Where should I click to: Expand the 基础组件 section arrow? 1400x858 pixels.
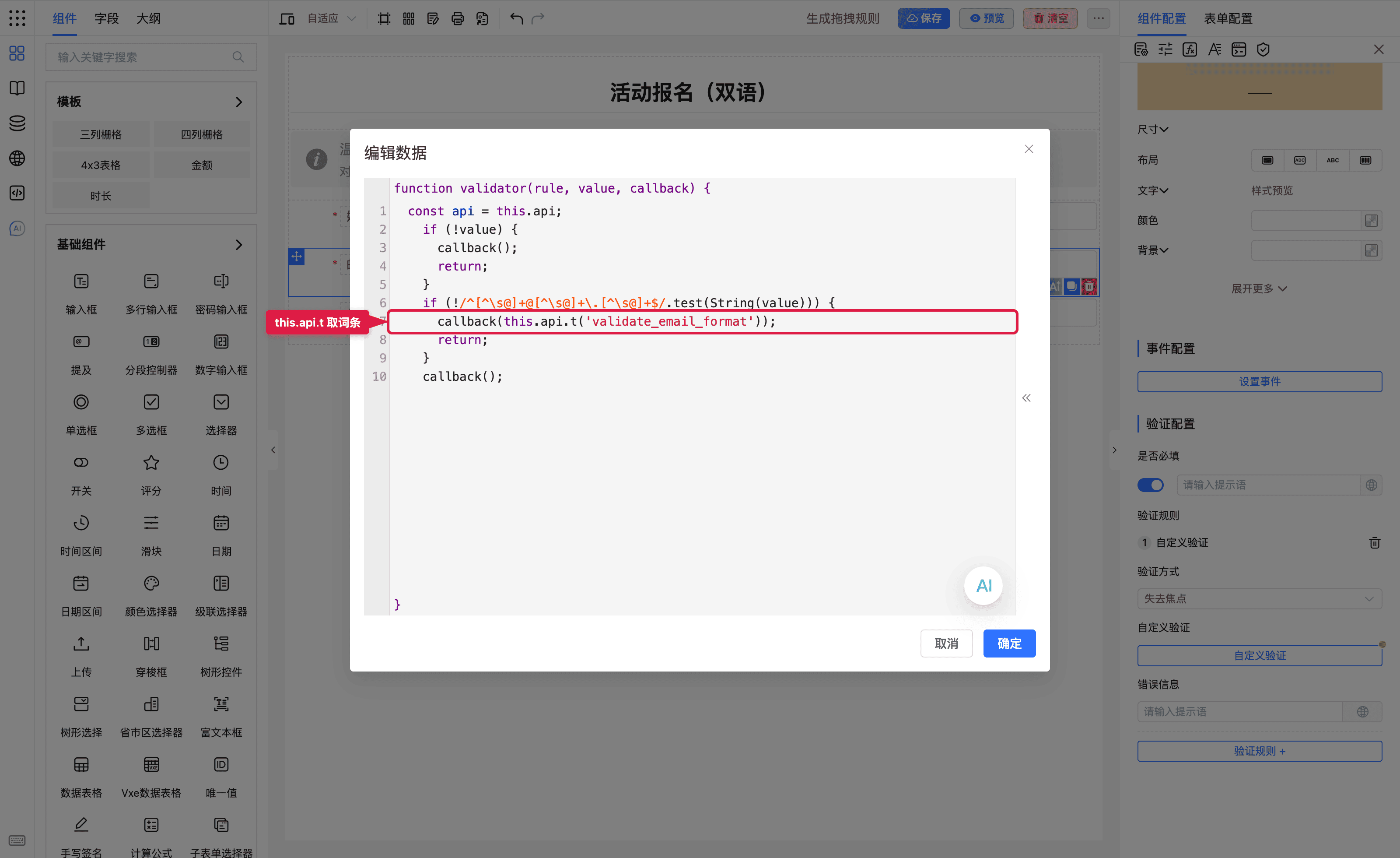(x=238, y=245)
